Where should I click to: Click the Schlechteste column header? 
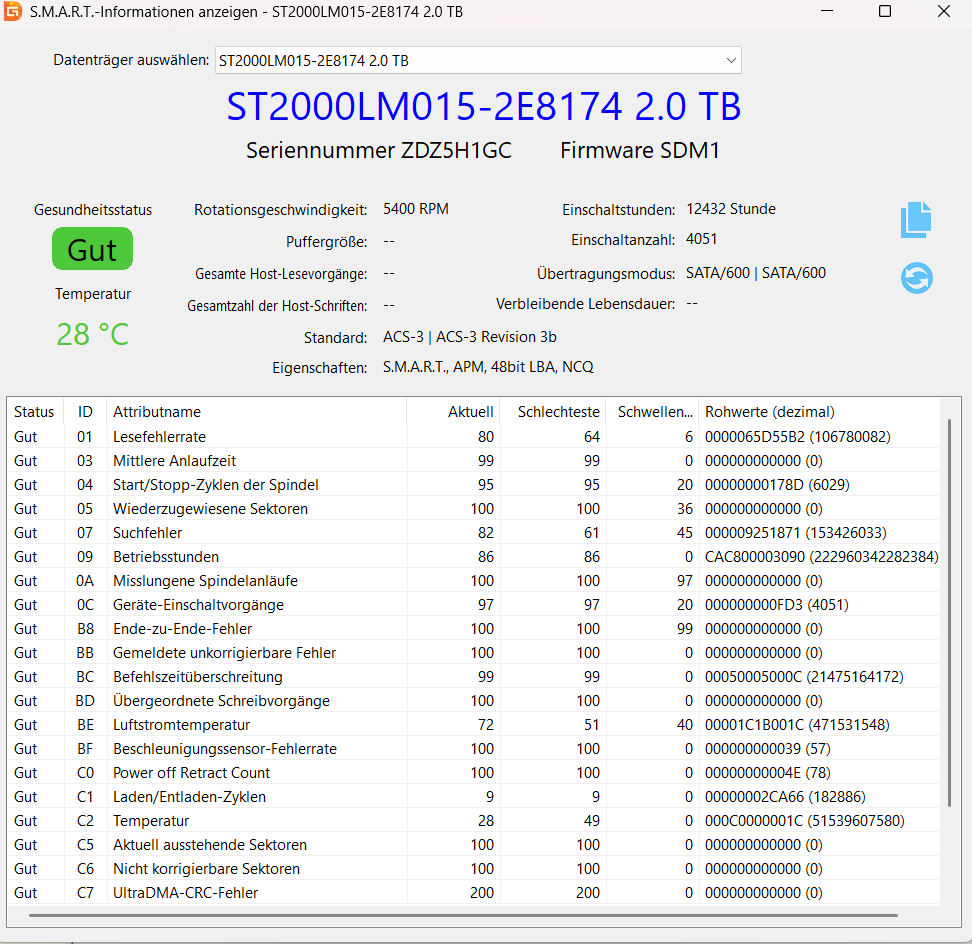tap(558, 412)
